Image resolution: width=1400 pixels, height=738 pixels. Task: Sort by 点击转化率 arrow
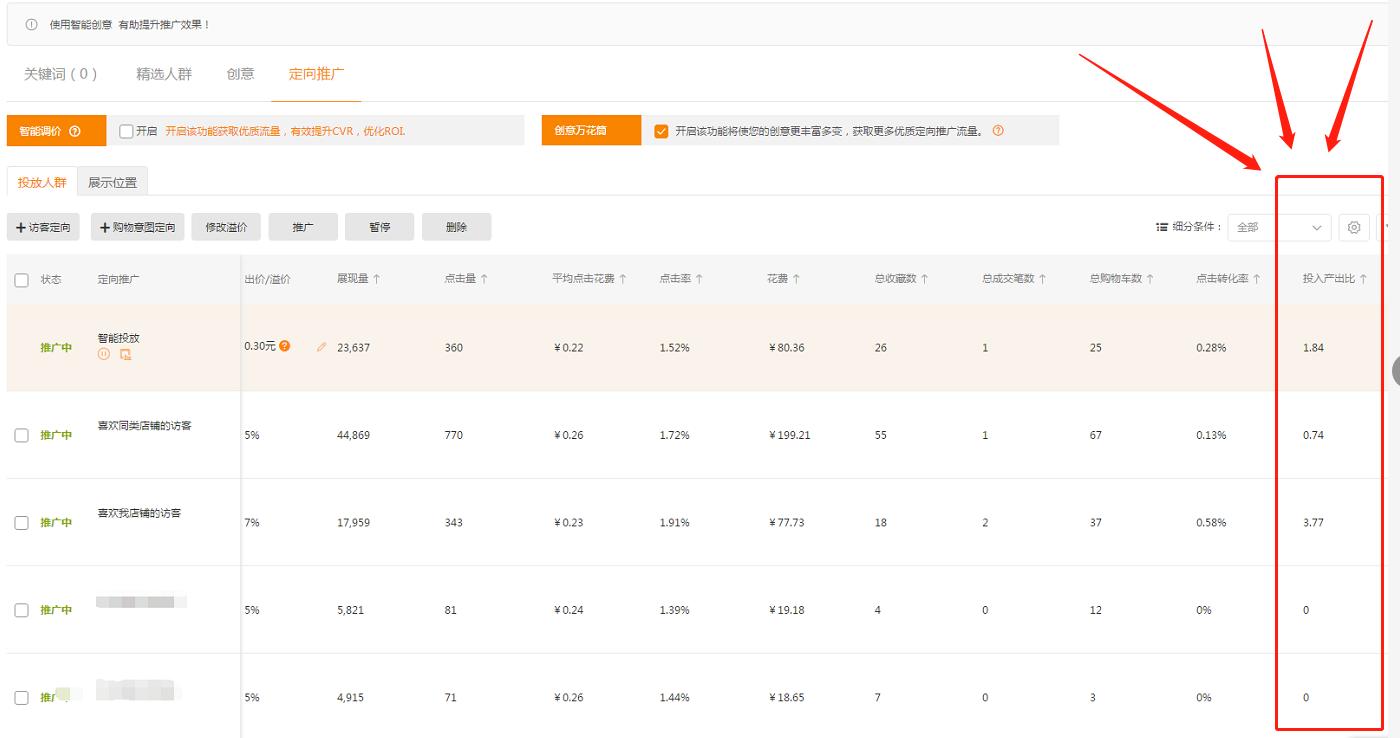pyautogui.click(x=1257, y=279)
